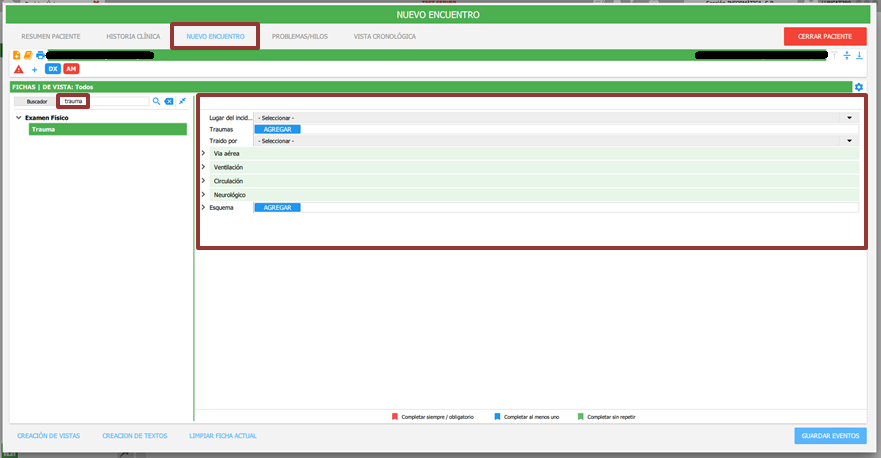Click the search field containing trauma
The width and height of the screenshot is (881, 458).
click(73, 101)
